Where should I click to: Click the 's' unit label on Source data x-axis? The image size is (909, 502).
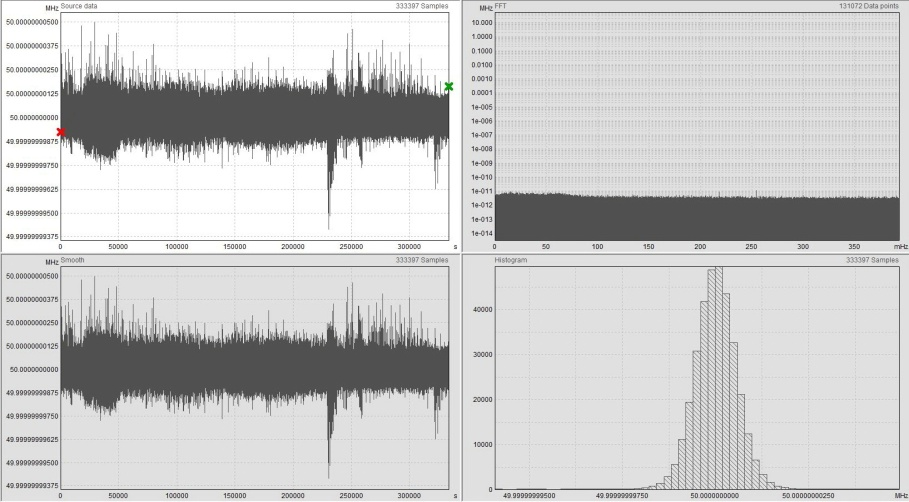tap(455, 246)
